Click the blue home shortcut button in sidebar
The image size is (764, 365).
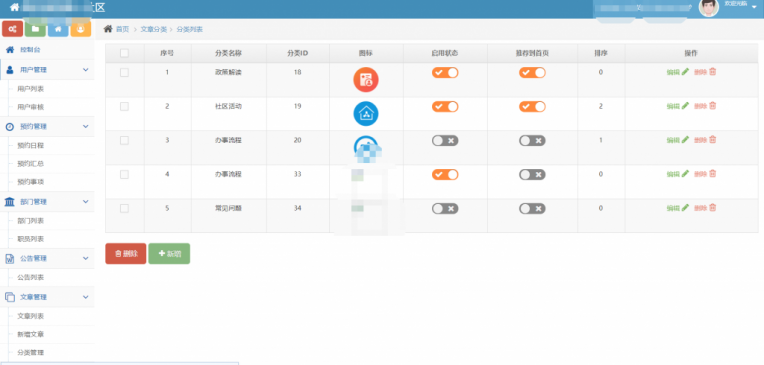point(58,29)
